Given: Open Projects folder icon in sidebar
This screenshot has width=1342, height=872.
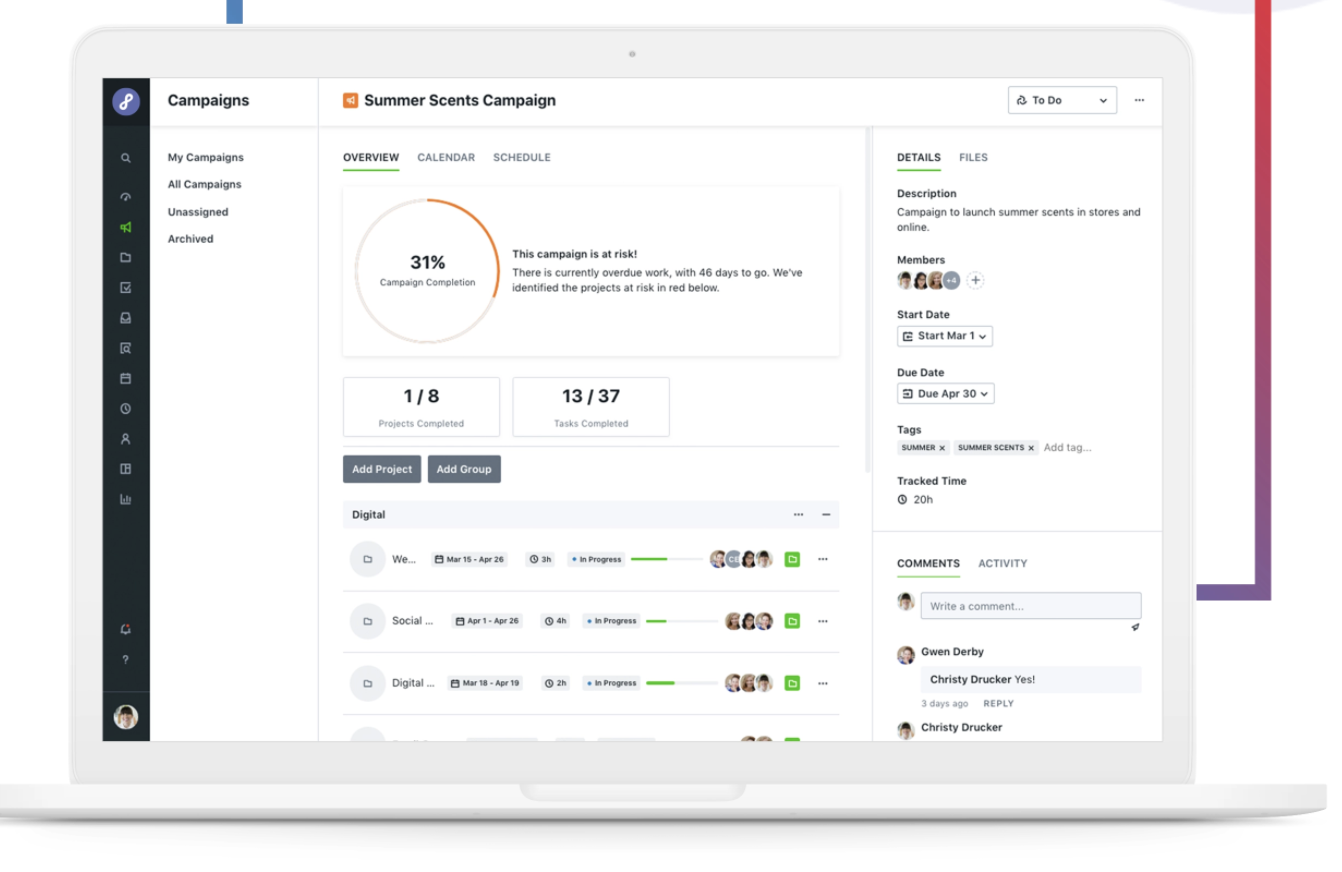Looking at the screenshot, I should tap(126, 257).
